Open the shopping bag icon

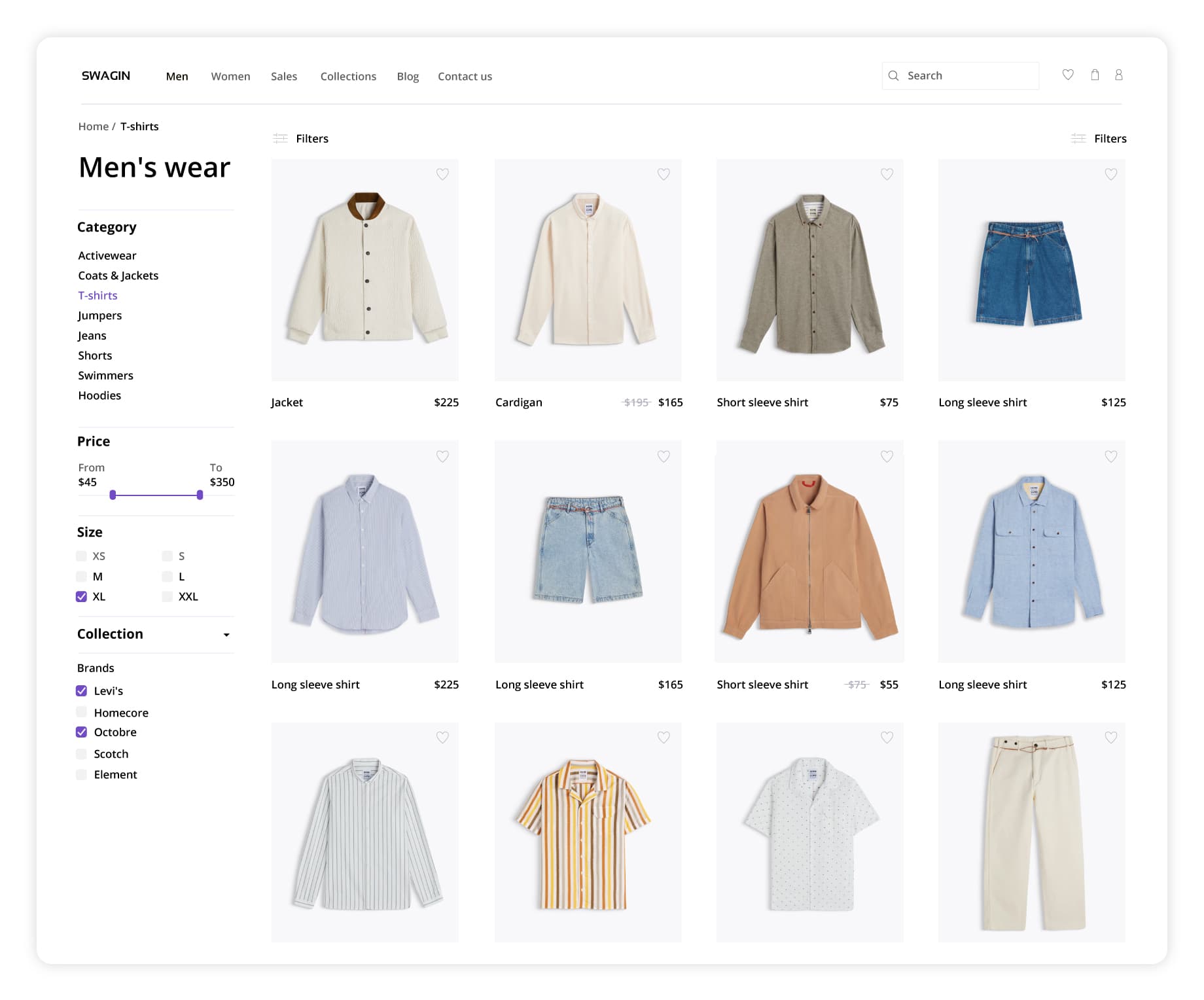pos(1094,75)
